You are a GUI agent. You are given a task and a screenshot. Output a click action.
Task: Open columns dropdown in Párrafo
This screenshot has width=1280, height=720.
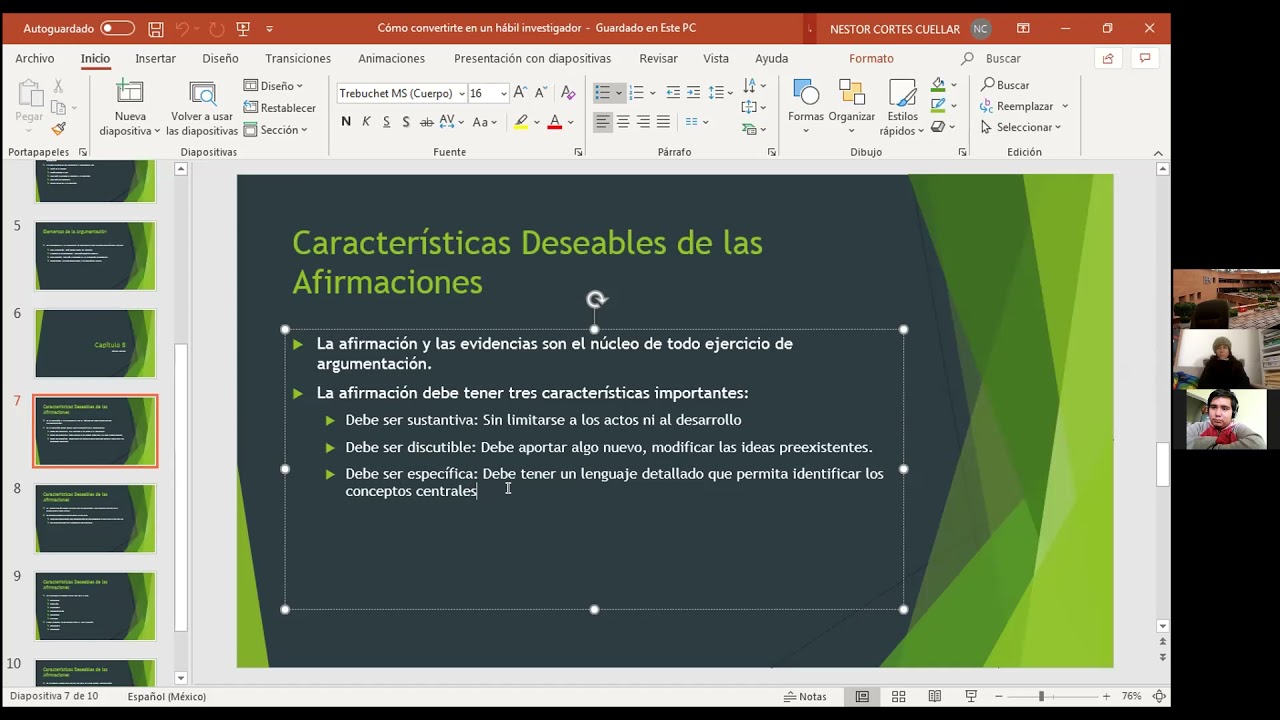coord(697,122)
